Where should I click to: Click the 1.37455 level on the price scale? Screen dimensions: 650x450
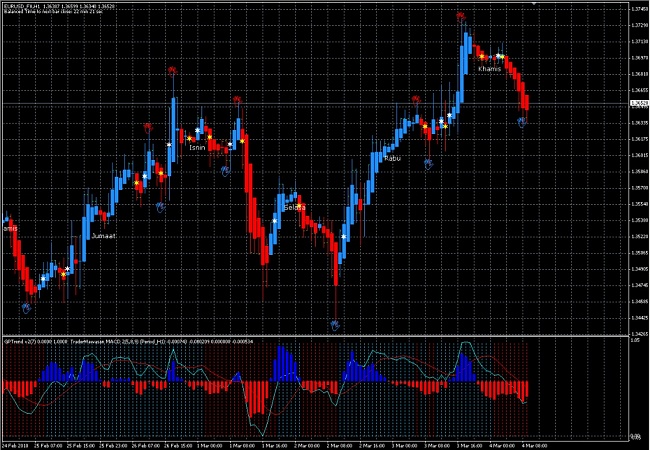tap(638, 9)
